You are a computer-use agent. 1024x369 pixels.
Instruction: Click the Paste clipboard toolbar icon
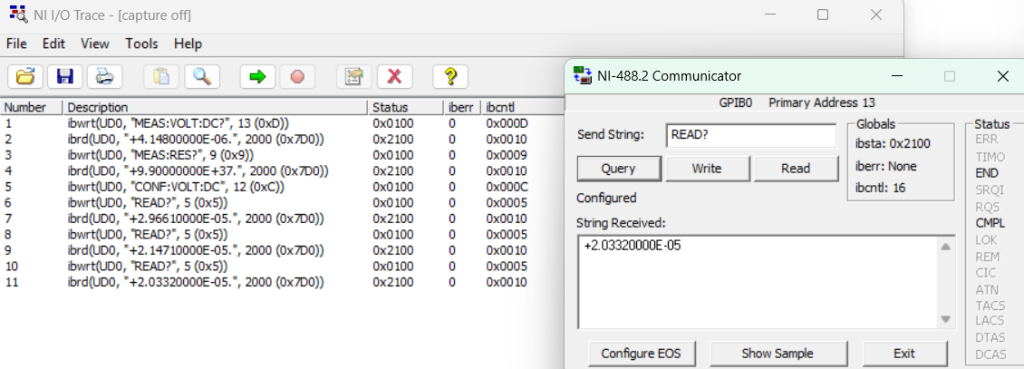161,77
